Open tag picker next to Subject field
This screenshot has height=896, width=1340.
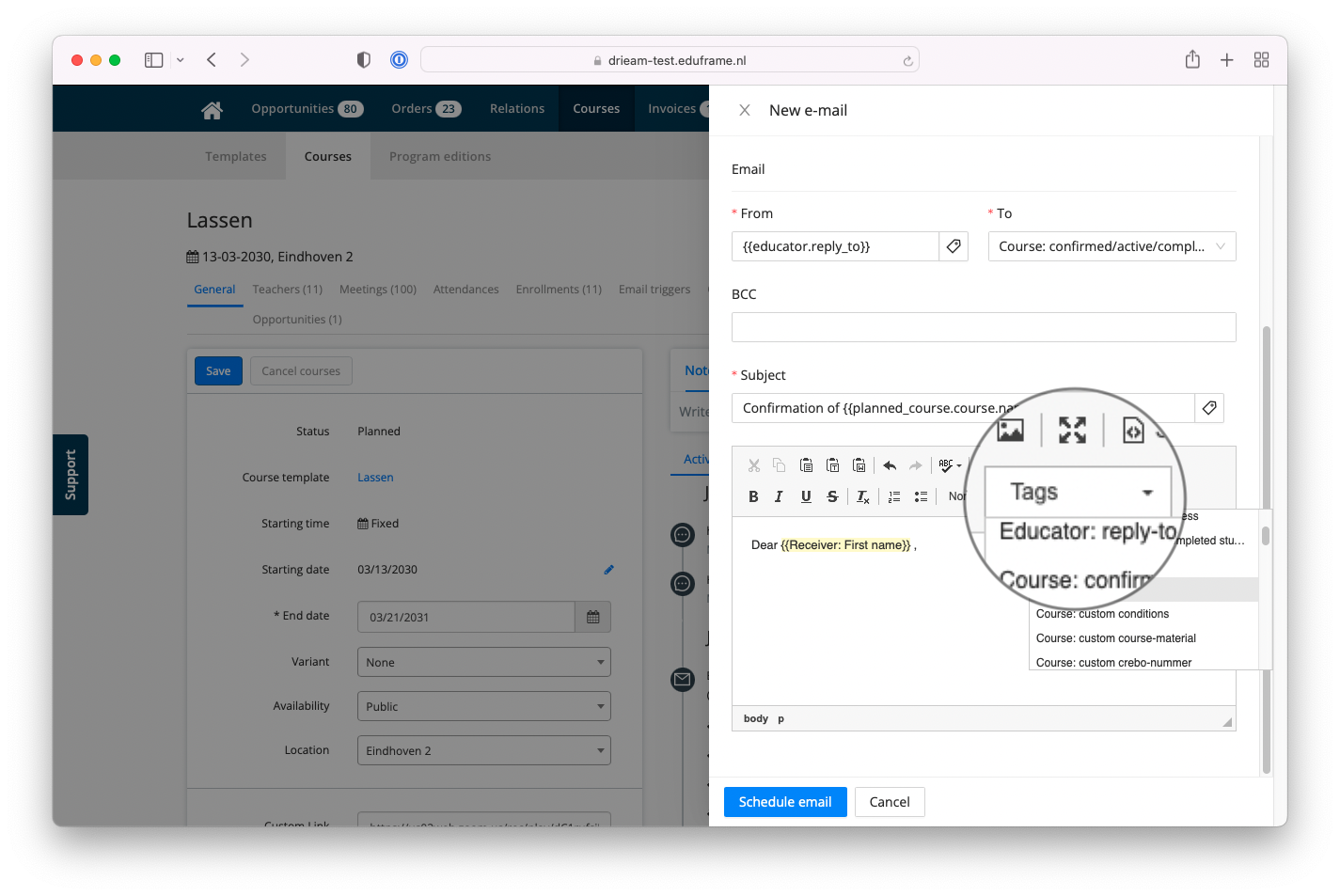click(1209, 408)
